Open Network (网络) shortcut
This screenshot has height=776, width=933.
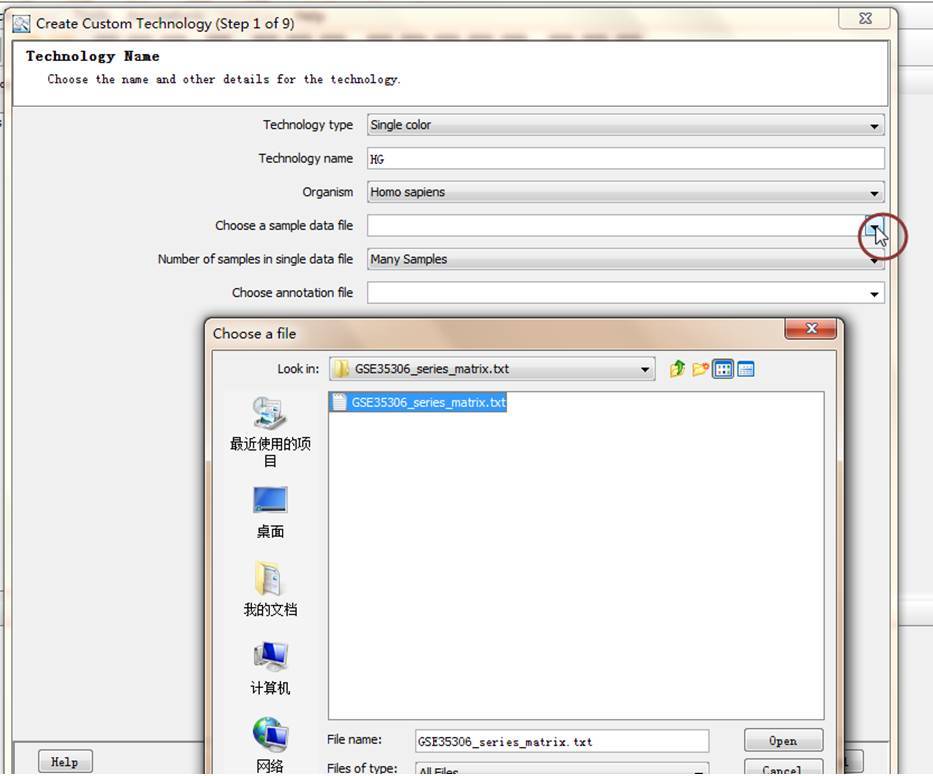coord(270,744)
